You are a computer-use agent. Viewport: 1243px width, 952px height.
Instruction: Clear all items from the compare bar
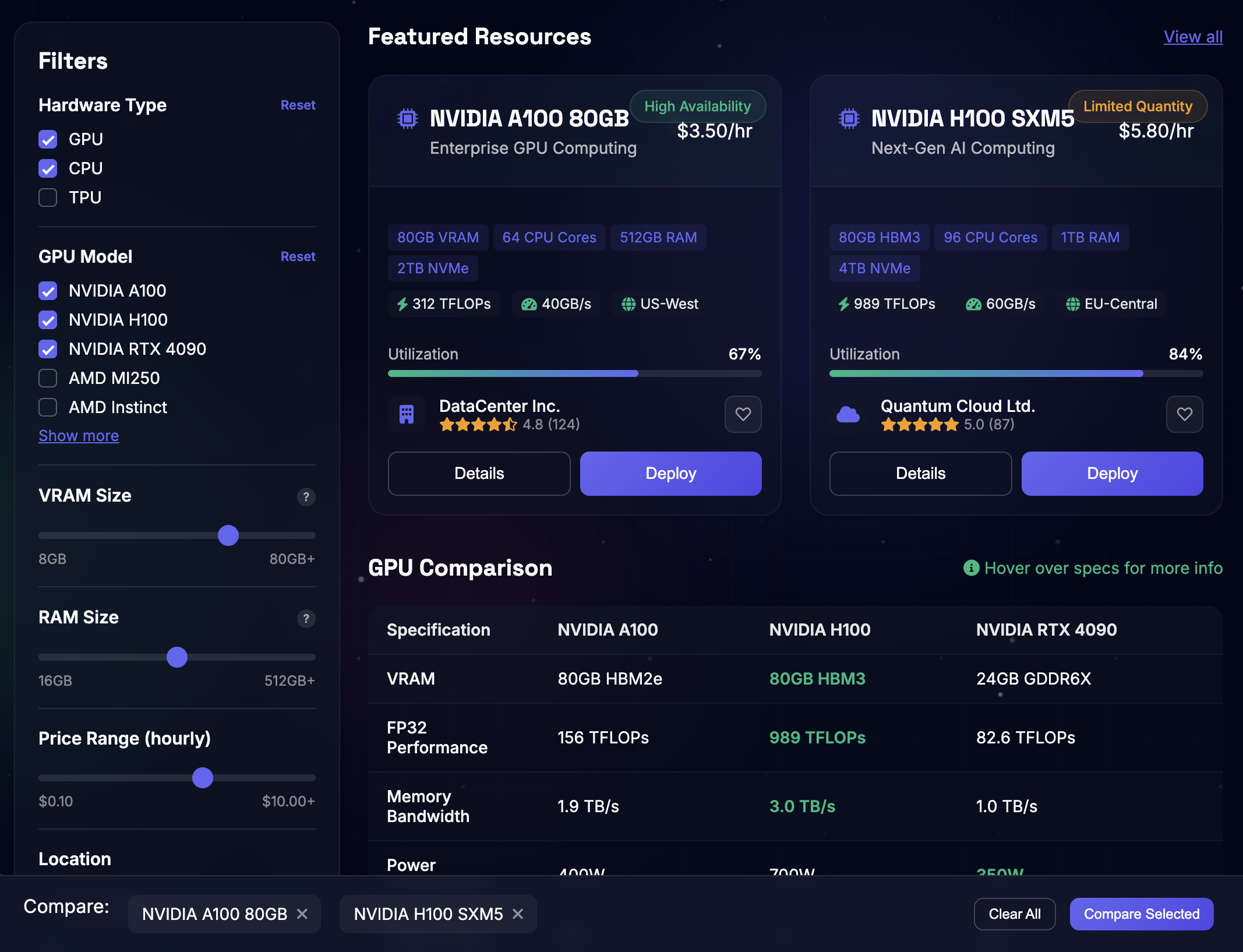click(x=1014, y=914)
